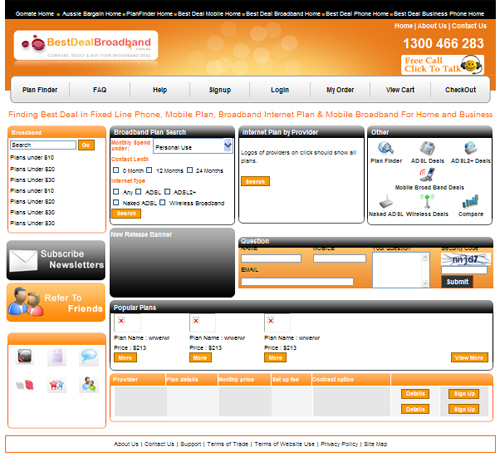
Task: Open the Naked ADSL router icon
Action: 386,201
